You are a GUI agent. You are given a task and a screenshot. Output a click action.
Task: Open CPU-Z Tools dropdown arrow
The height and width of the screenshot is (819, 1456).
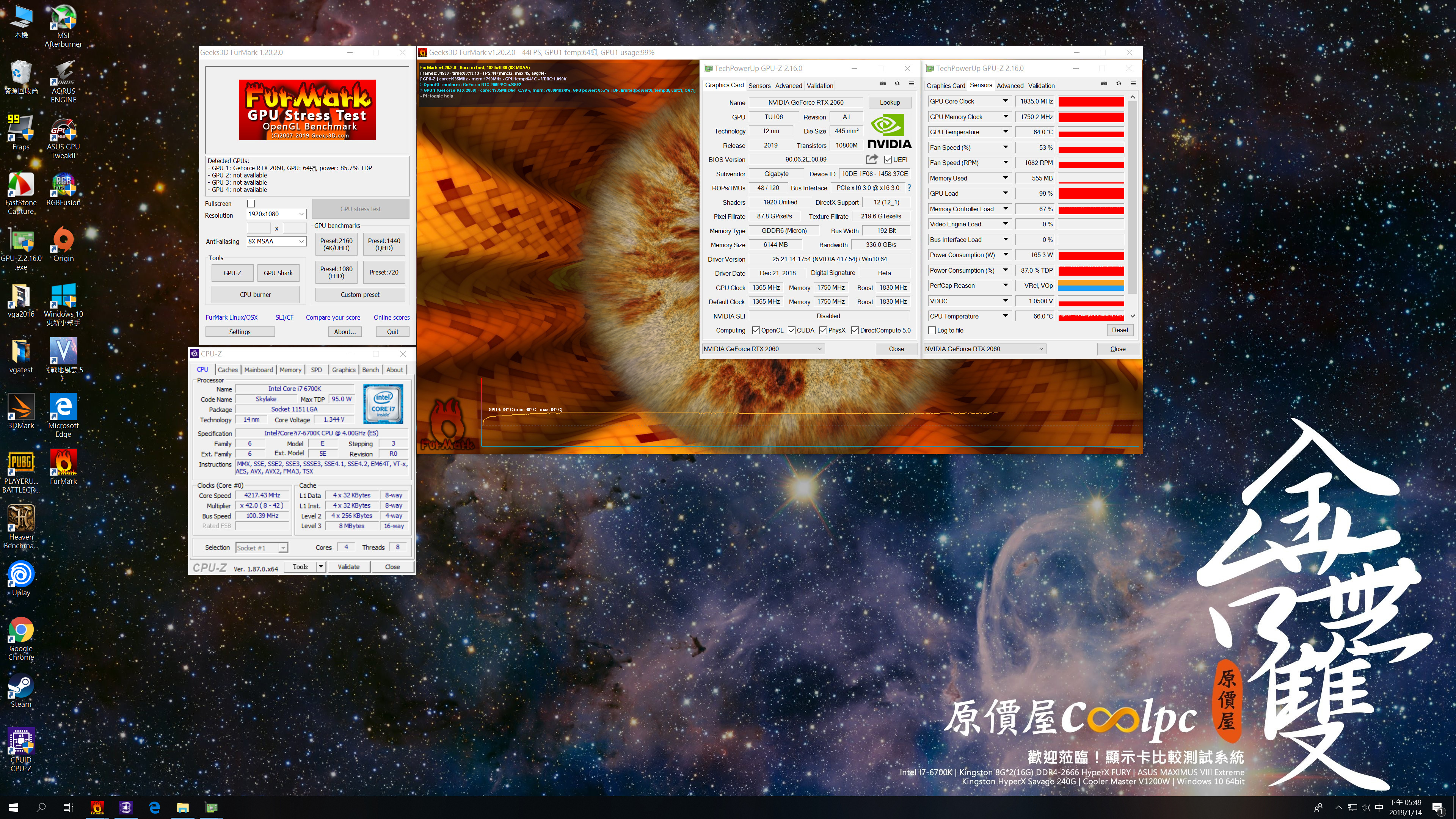pos(321,566)
